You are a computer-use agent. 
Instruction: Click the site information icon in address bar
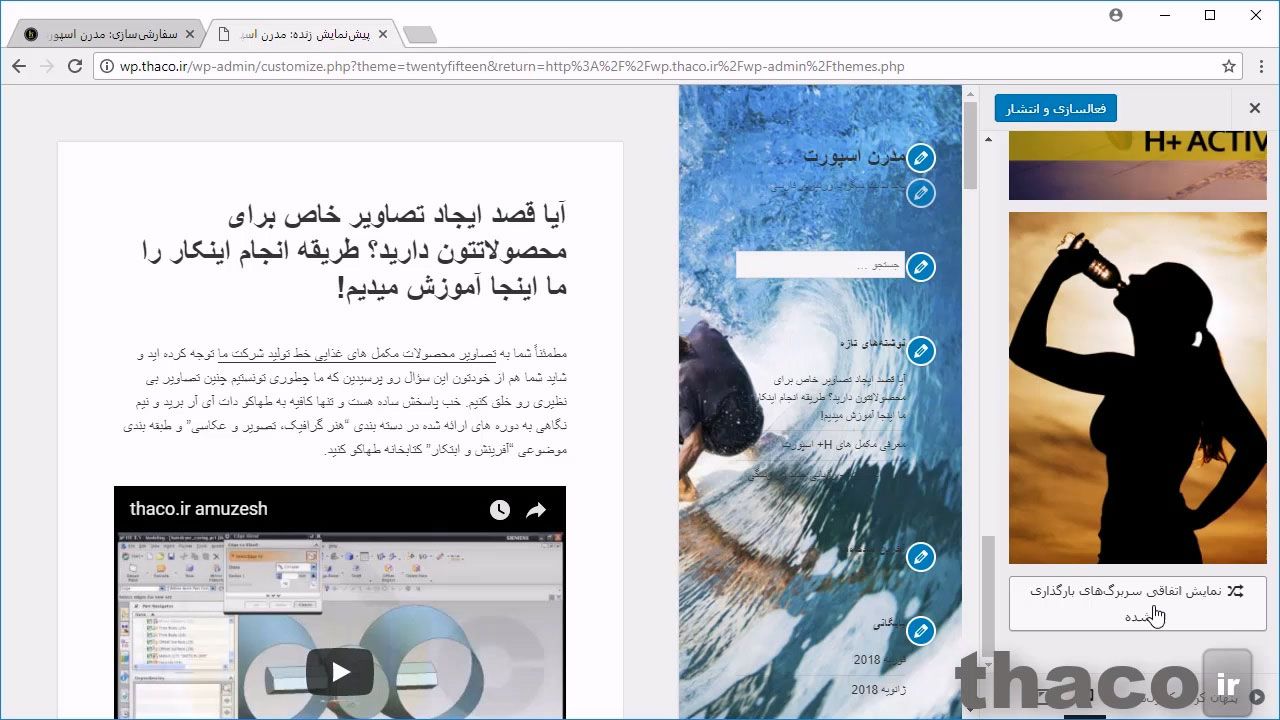tap(107, 66)
